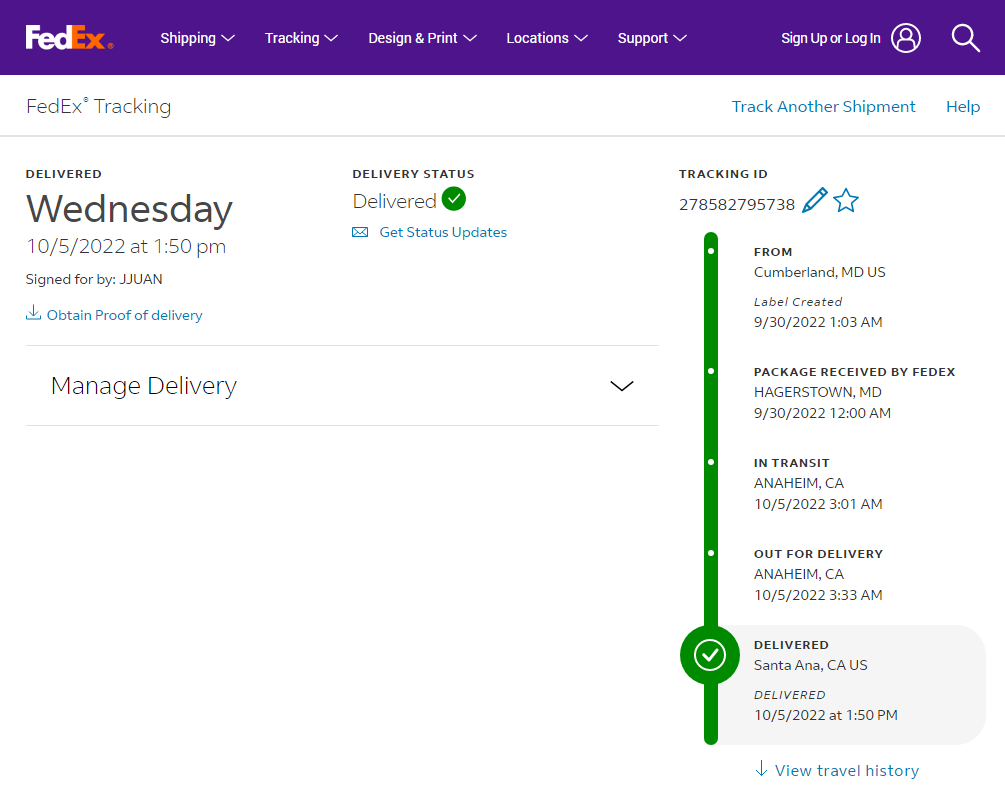Image resolution: width=1005 pixels, height=802 pixels.
Task: Click the Out for Delivery timeline dot
Action: coord(711,553)
